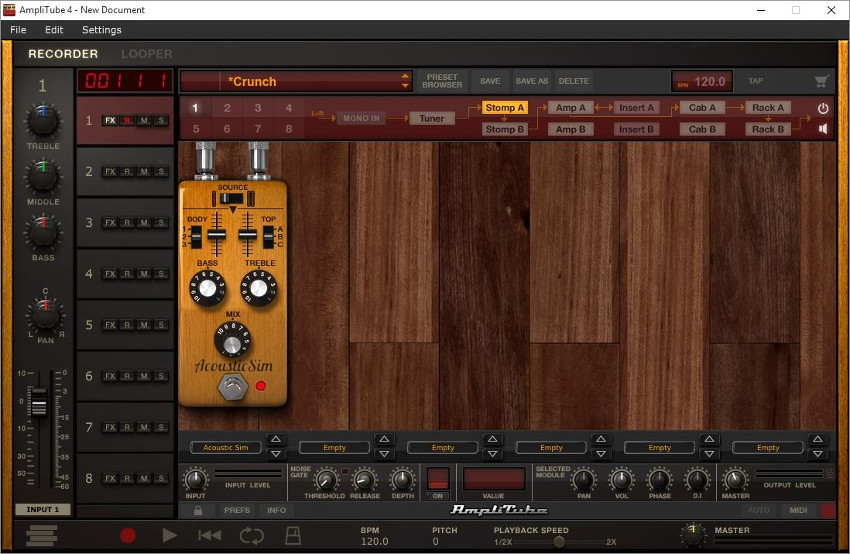The image size is (850, 554).
Task: Click the DELETE preset button
Action: point(574,81)
